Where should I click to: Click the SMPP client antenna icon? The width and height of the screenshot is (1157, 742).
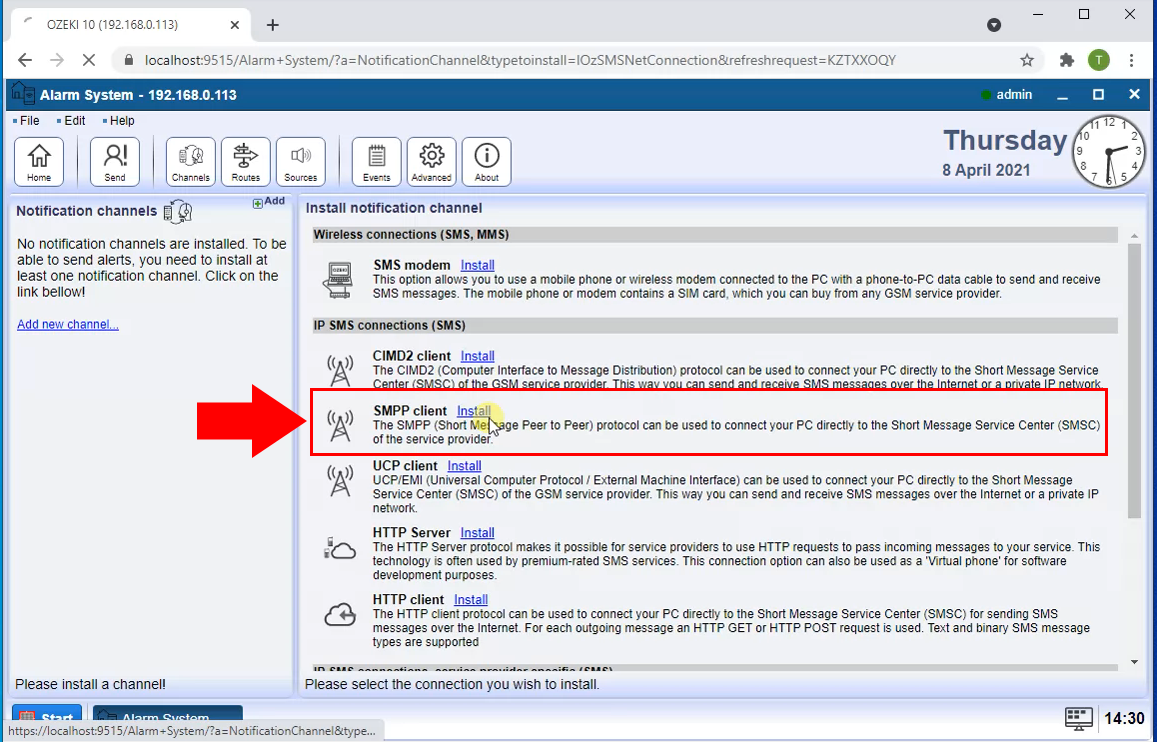340,426
